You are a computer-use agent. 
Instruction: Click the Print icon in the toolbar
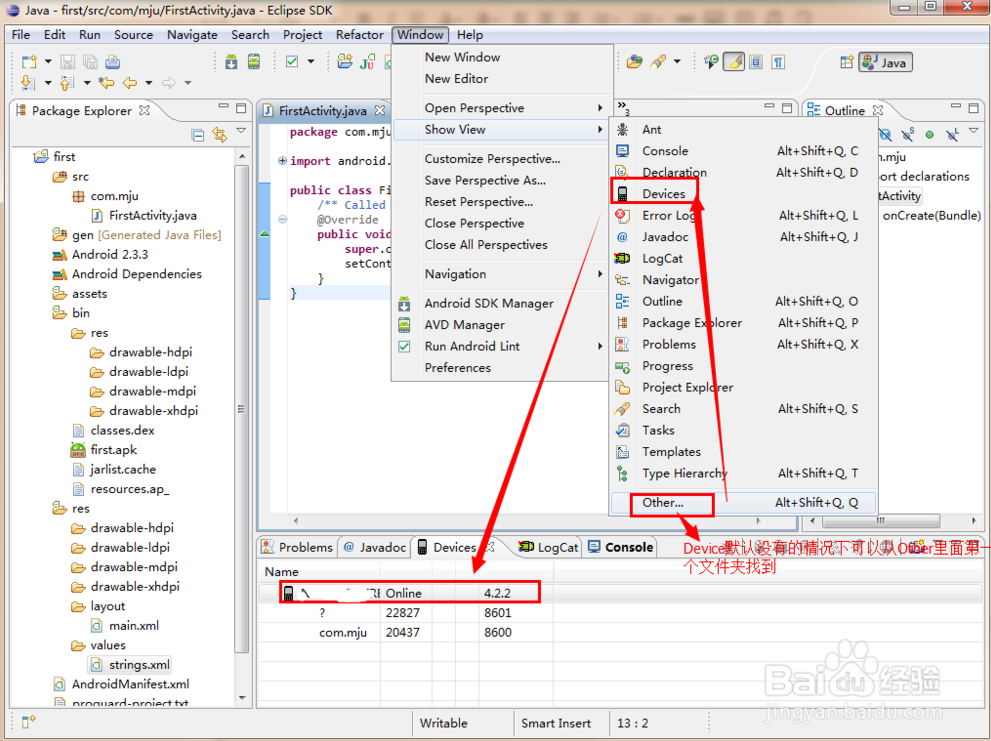(x=112, y=62)
